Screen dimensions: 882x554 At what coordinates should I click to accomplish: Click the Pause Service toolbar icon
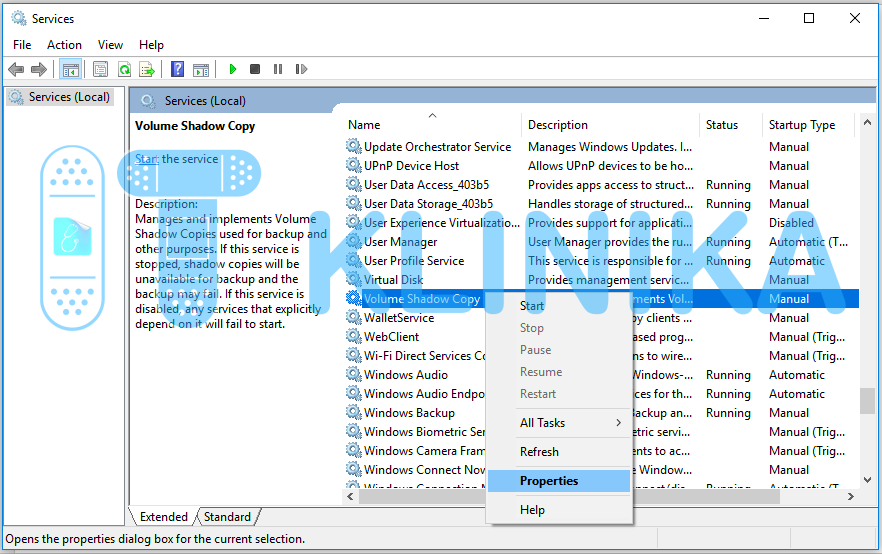click(277, 69)
